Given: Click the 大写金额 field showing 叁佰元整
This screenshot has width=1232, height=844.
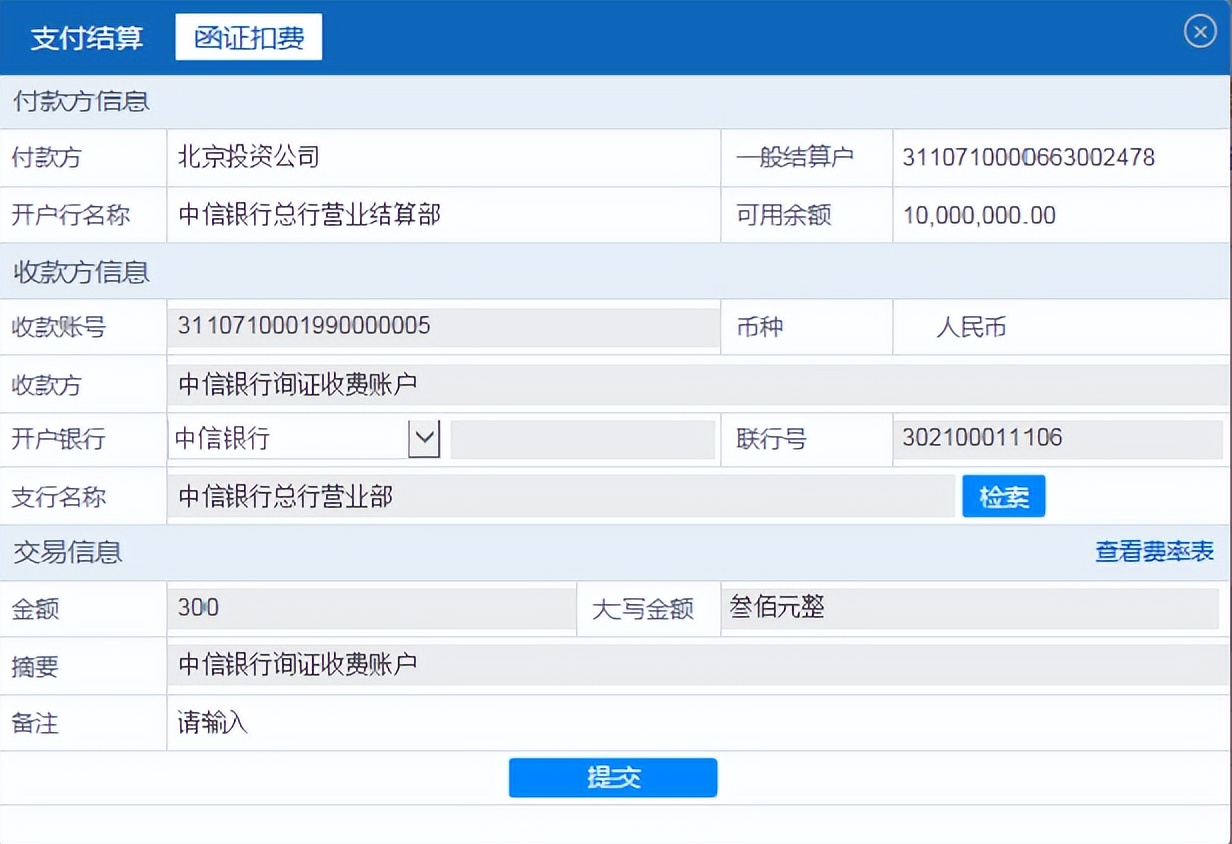Looking at the screenshot, I should coord(970,608).
